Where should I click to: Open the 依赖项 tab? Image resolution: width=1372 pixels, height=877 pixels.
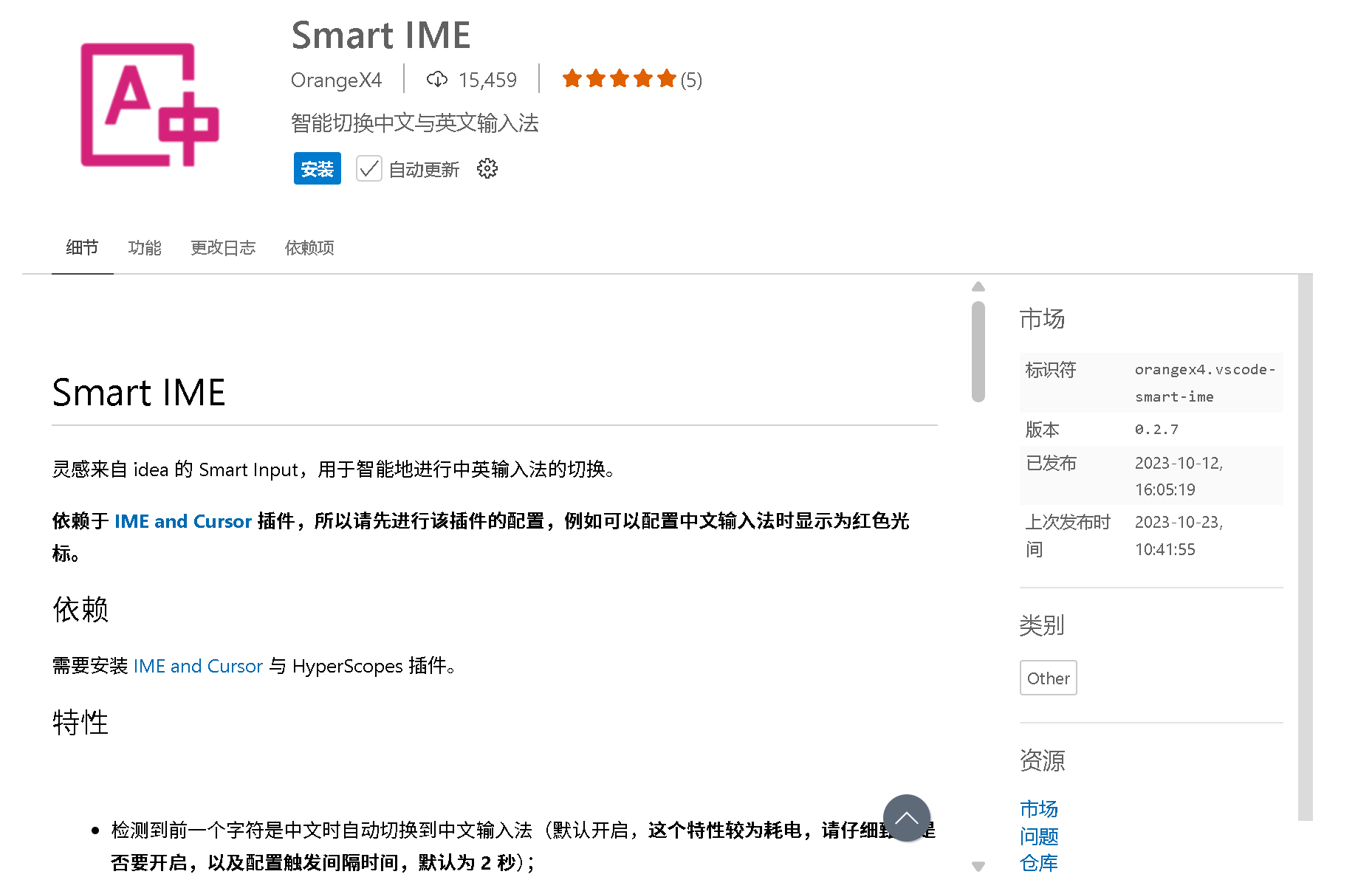point(309,247)
